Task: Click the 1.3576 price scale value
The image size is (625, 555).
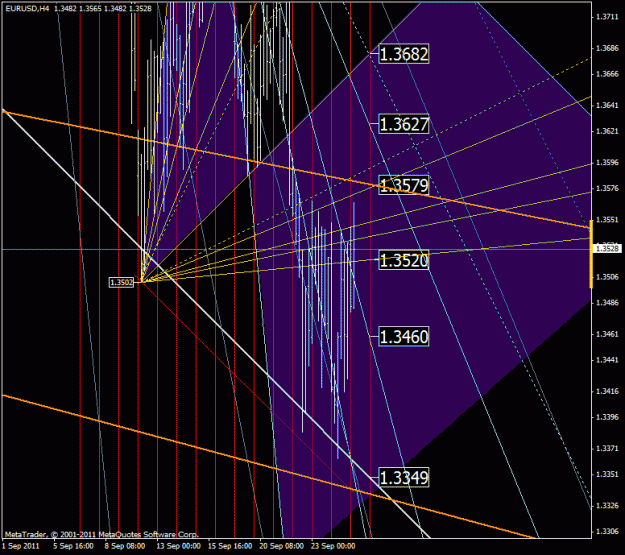Action: (x=607, y=188)
